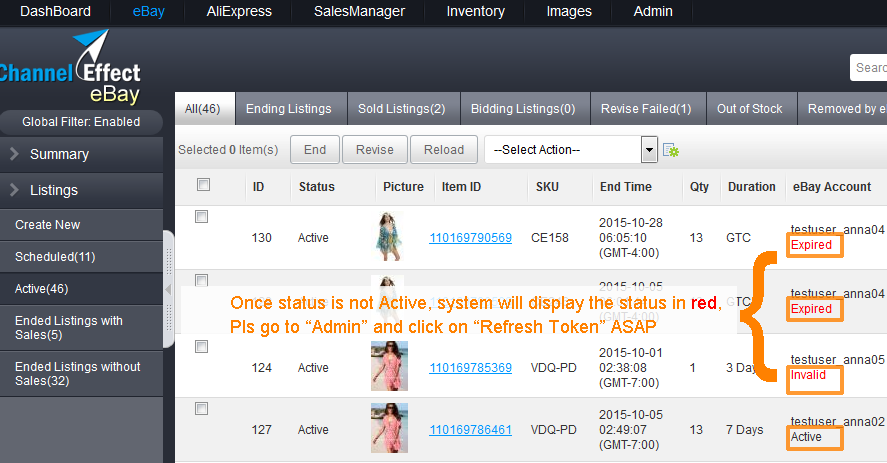Sort by the Duration column header
This screenshot has width=887, height=463.
point(752,187)
